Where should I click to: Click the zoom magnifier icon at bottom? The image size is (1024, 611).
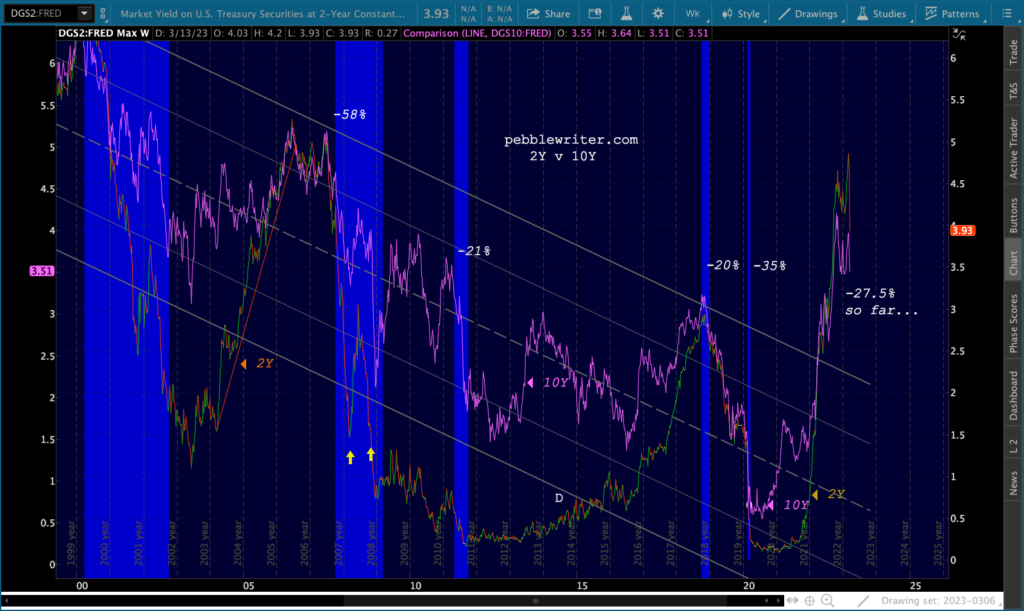(x=827, y=601)
